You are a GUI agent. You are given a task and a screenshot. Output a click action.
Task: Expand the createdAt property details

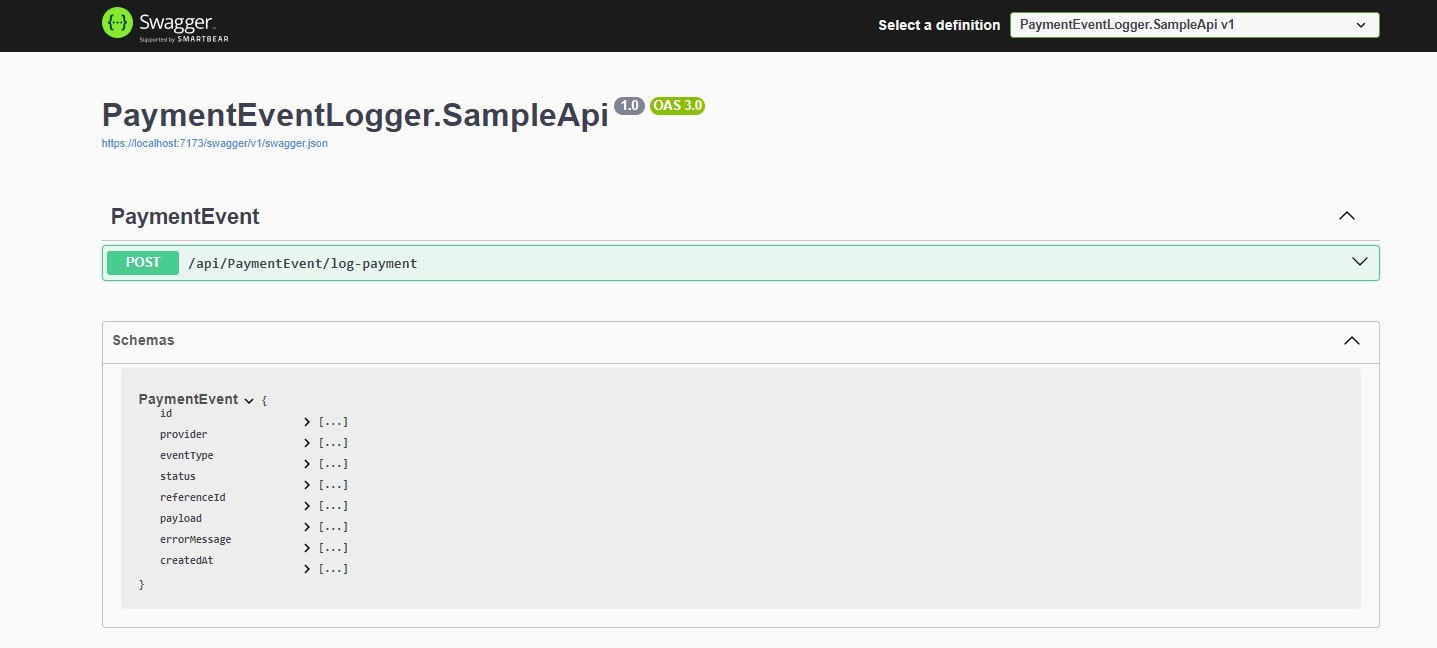click(306, 568)
